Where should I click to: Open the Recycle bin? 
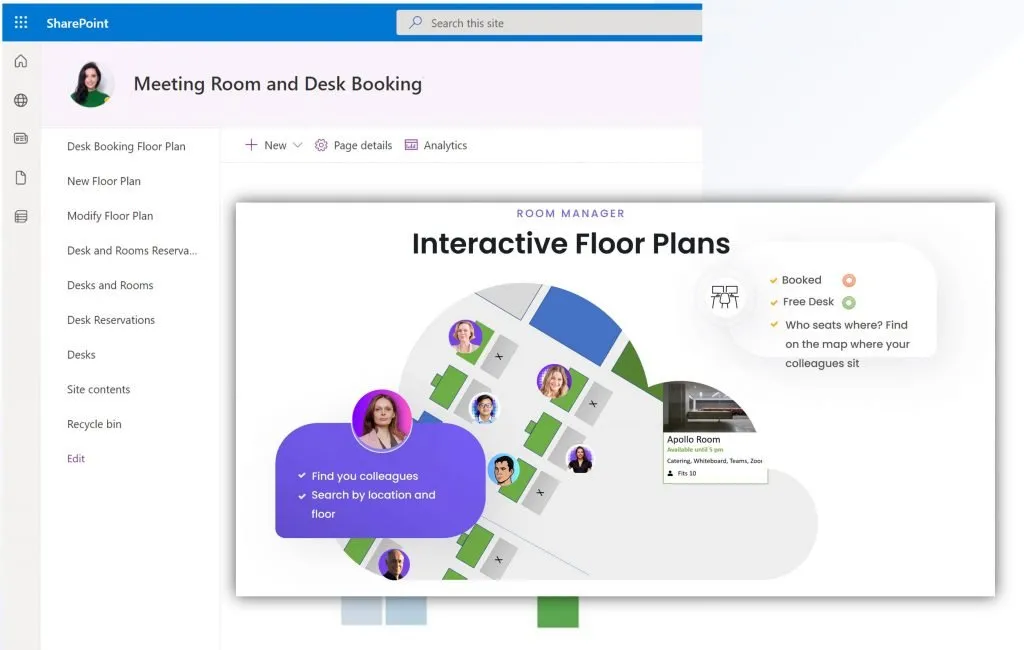pos(94,424)
